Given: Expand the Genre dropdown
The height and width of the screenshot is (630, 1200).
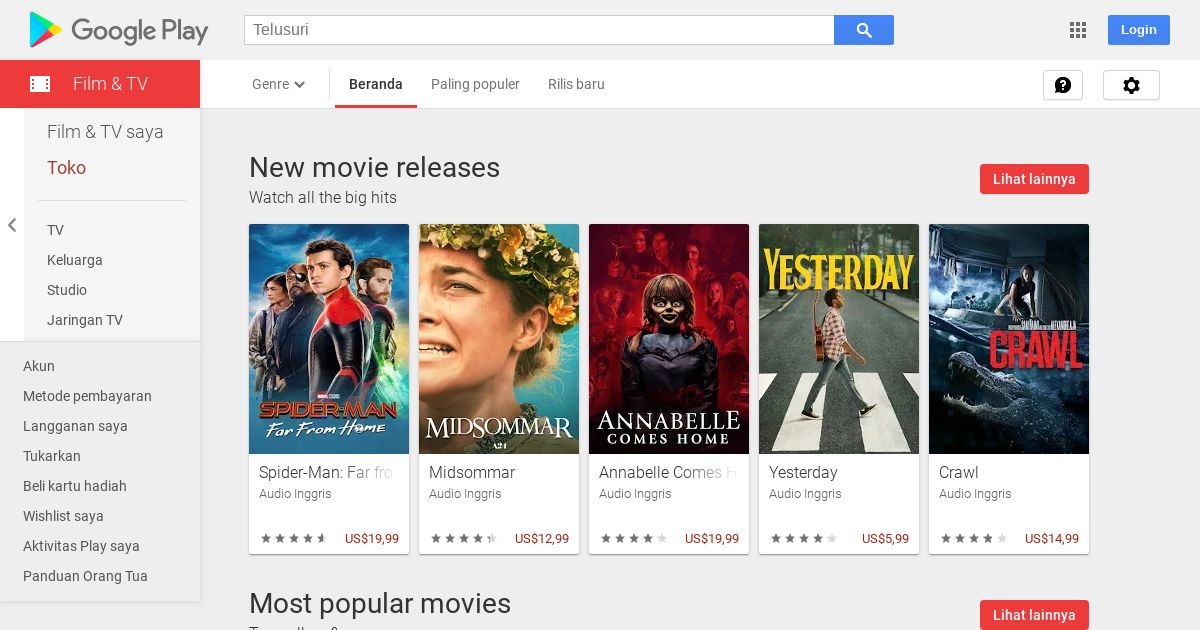Looking at the screenshot, I should tap(279, 84).
